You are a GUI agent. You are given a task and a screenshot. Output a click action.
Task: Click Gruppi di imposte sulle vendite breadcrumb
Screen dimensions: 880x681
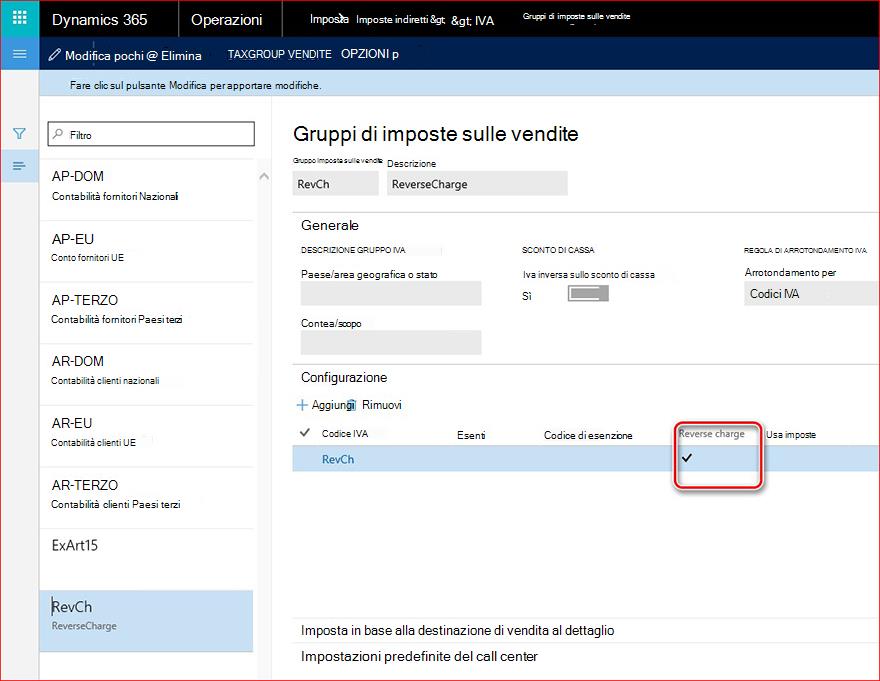pos(576,16)
